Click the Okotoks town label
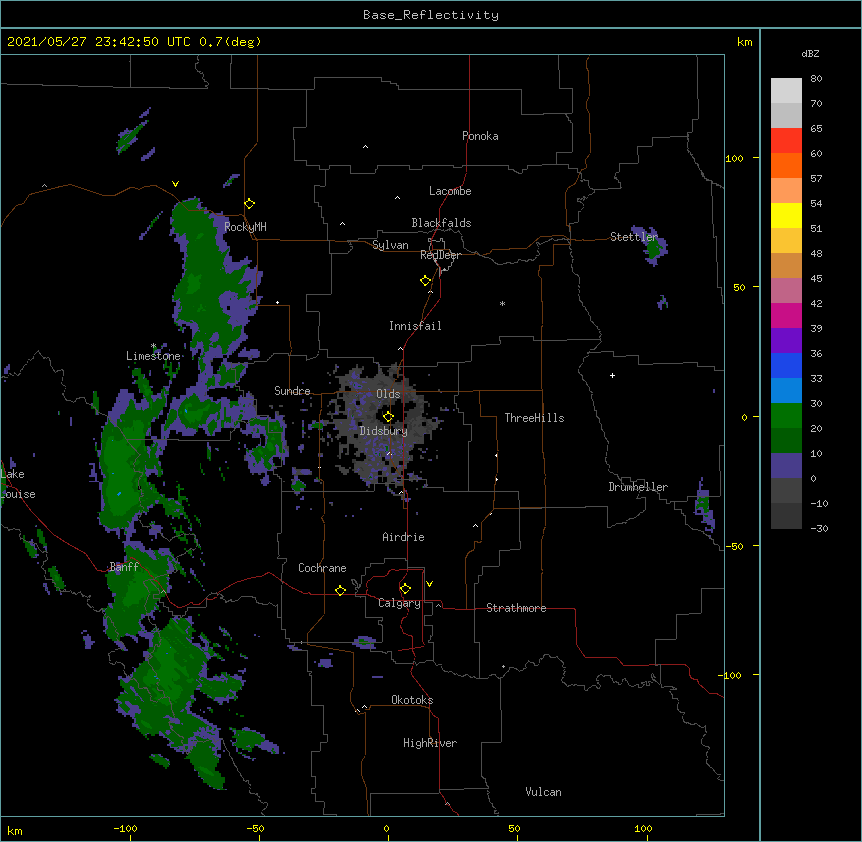 coord(412,700)
